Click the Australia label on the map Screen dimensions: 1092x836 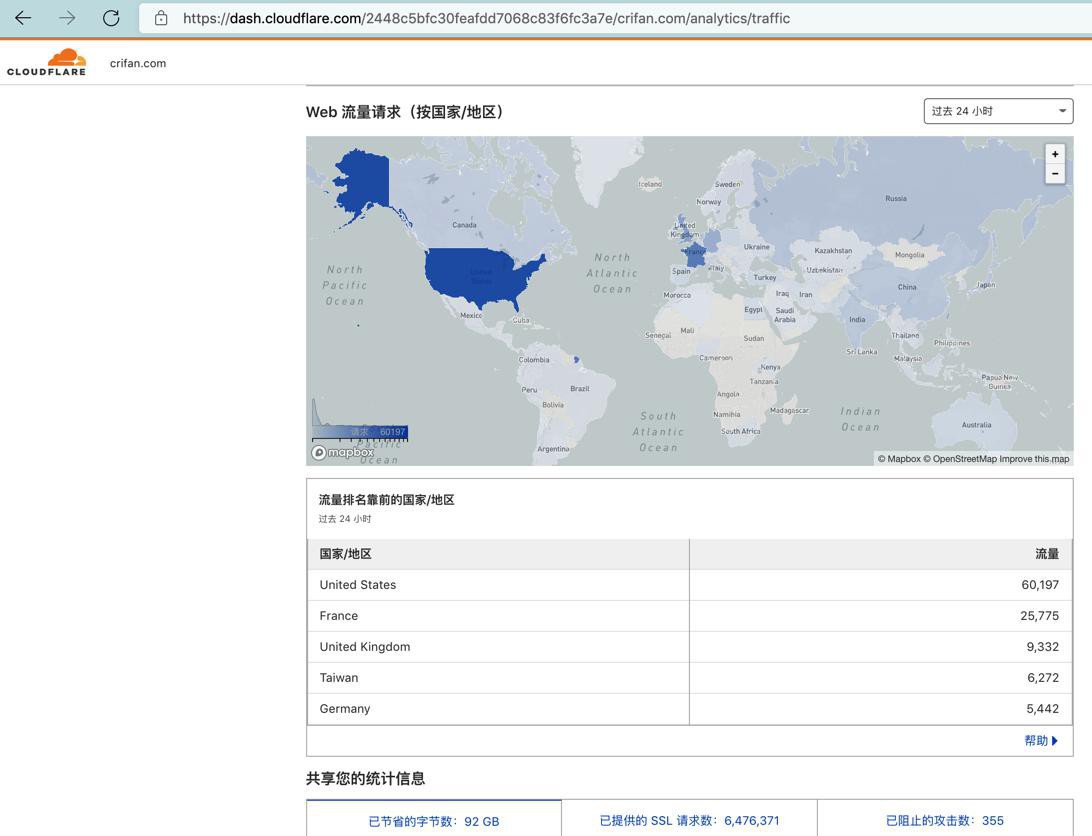click(x=976, y=425)
